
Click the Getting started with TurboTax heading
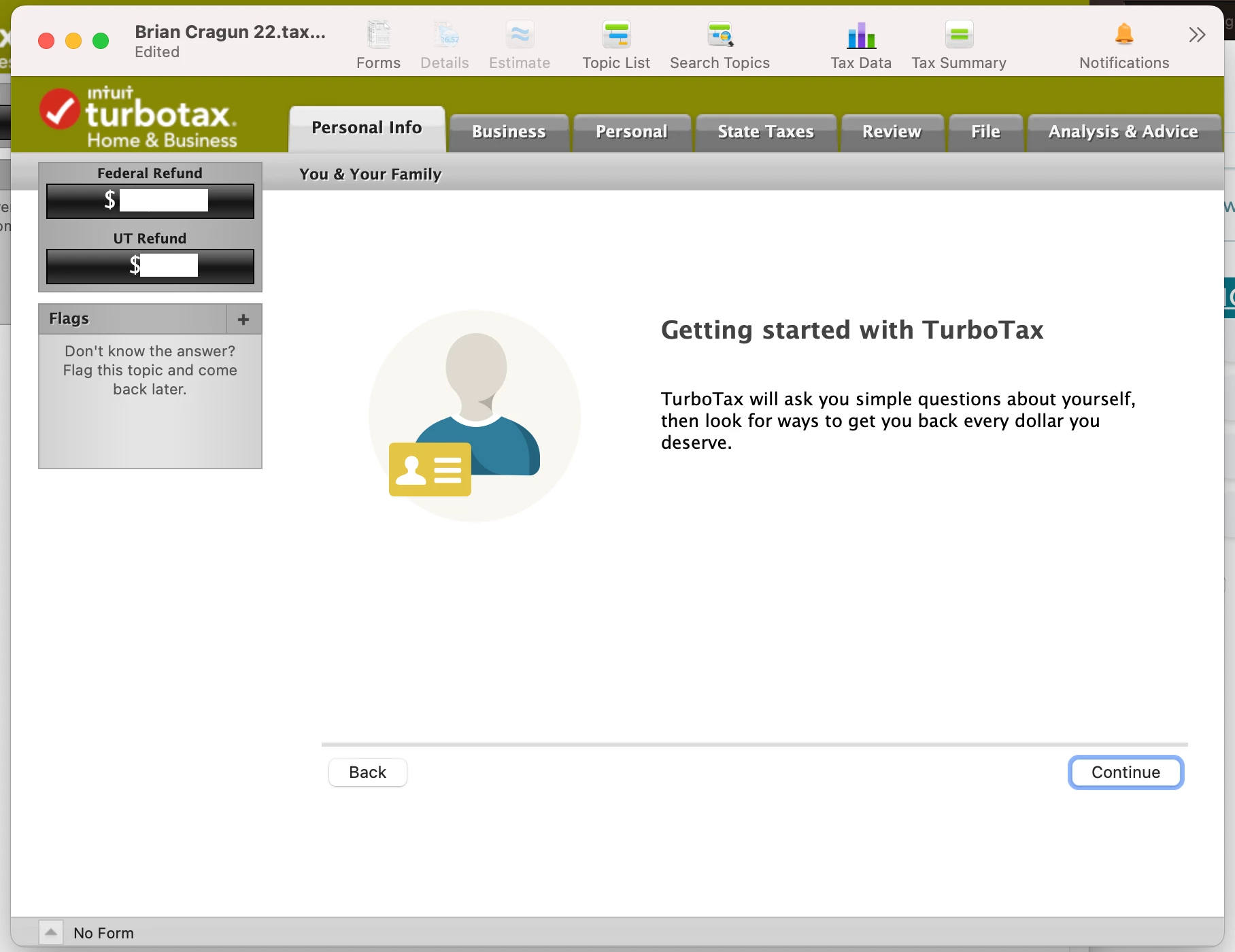(x=852, y=330)
